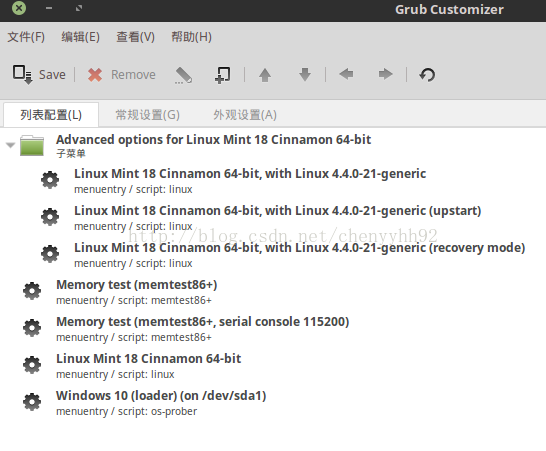Switch to the 常规设置(G) tab

tap(148, 115)
